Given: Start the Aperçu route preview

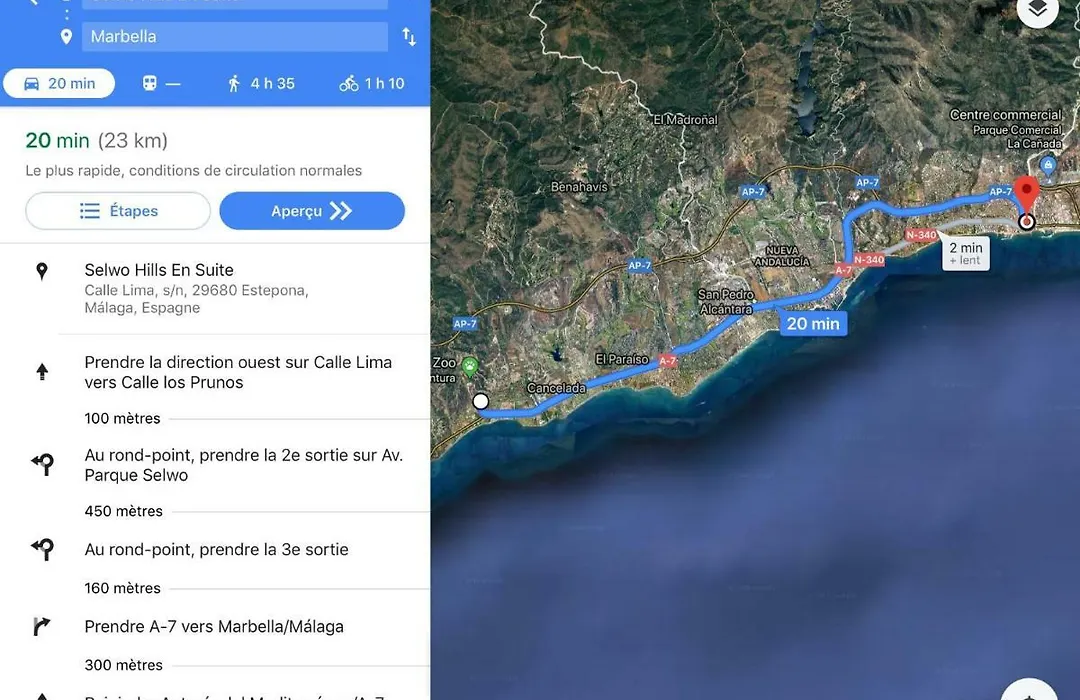Looking at the screenshot, I should click(x=312, y=211).
